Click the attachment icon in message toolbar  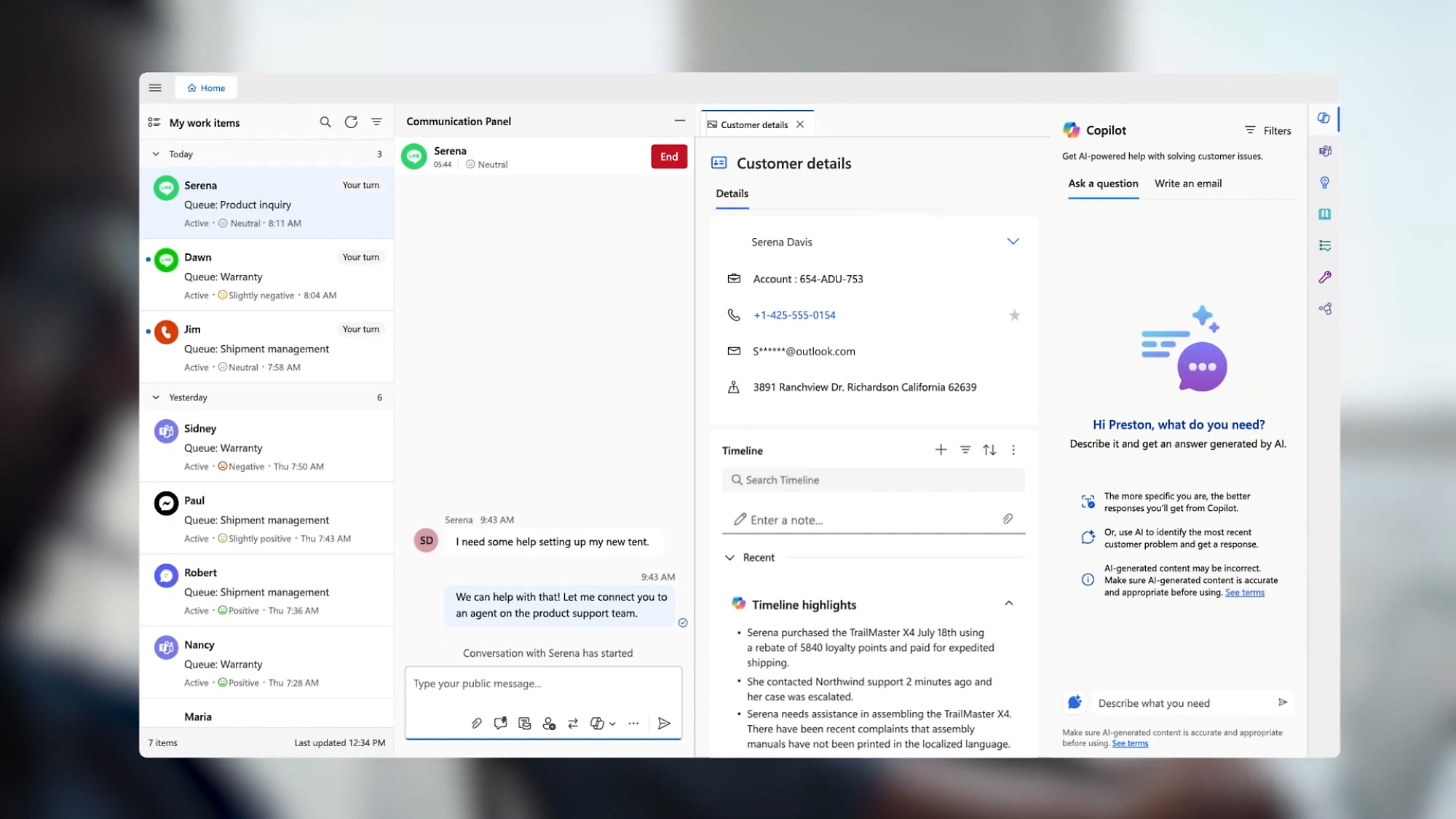pos(477,723)
